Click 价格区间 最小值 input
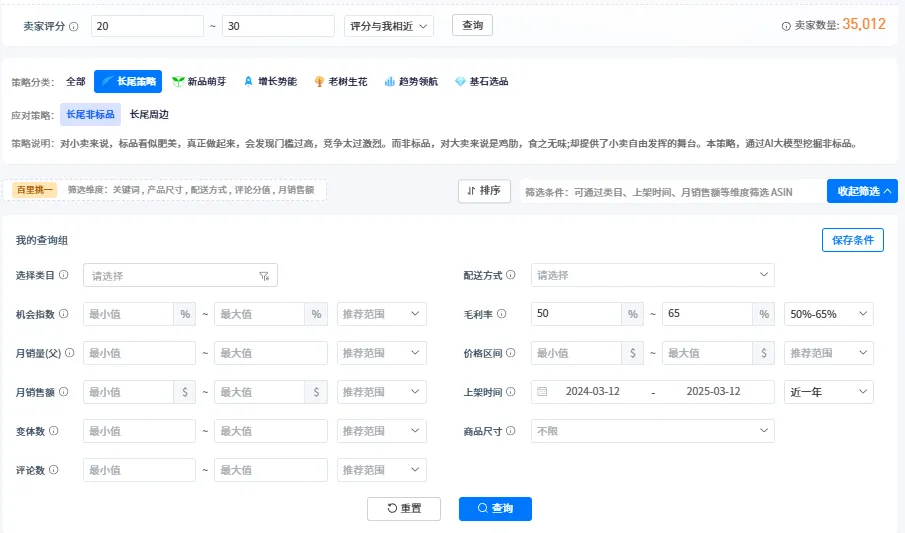The width and height of the screenshot is (905, 533). 576,353
